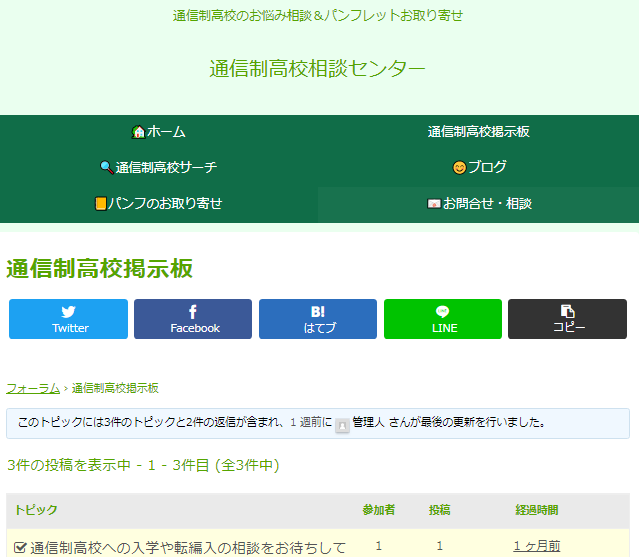Share the page with the LINE button

[443, 319]
